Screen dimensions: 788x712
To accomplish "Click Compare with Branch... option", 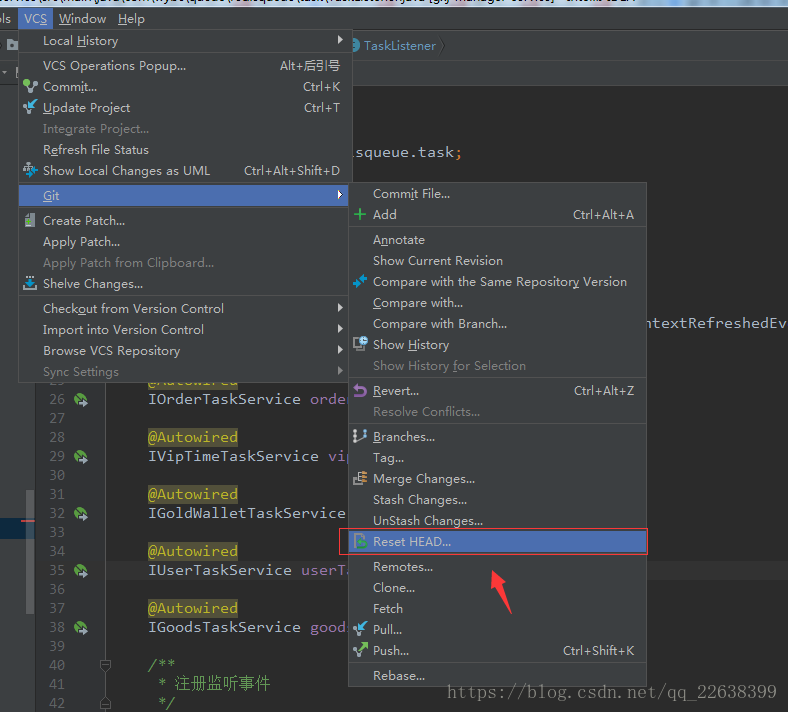I will (440, 324).
